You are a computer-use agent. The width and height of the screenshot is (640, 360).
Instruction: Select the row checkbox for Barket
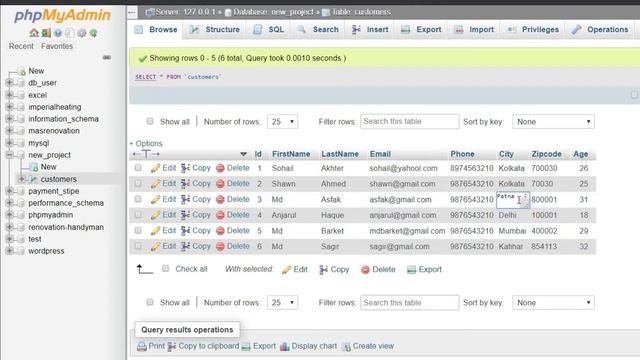coord(138,230)
